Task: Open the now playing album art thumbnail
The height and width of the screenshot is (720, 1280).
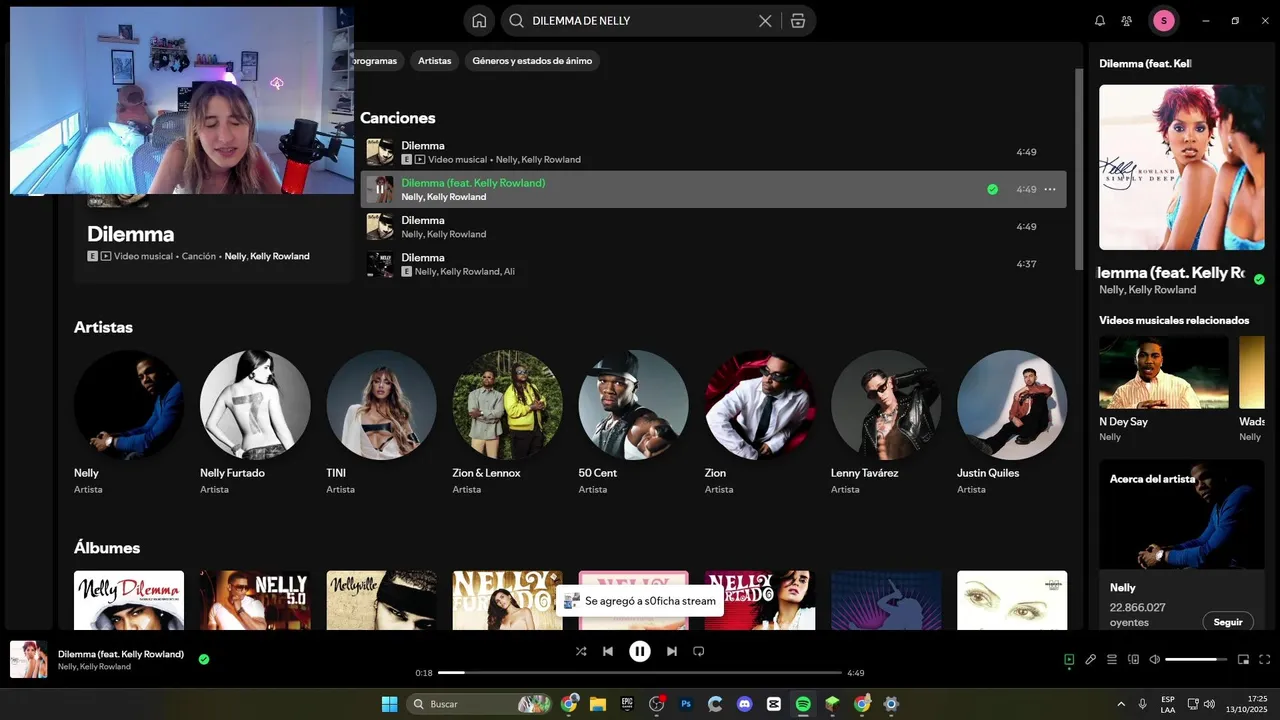Action: 29,660
